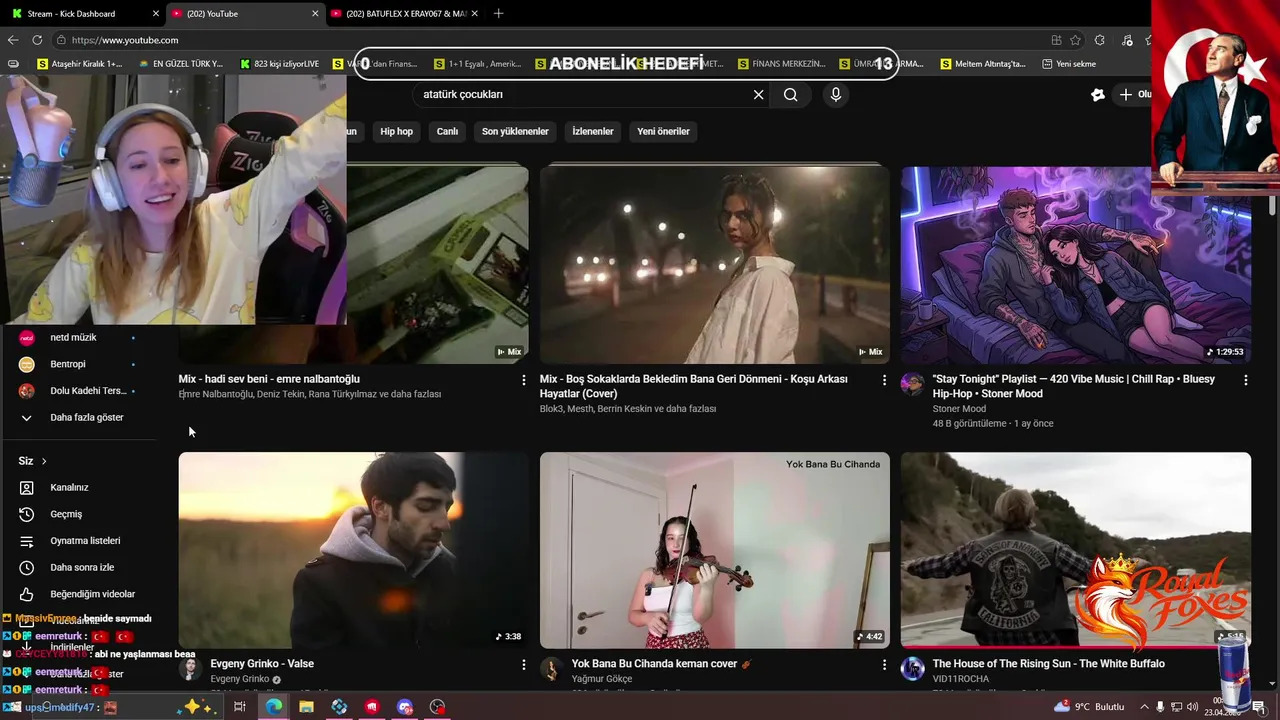The height and width of the screenshot is (720, 1280).
Task: Click the YouTube search magnifier button
Action: 791,94
